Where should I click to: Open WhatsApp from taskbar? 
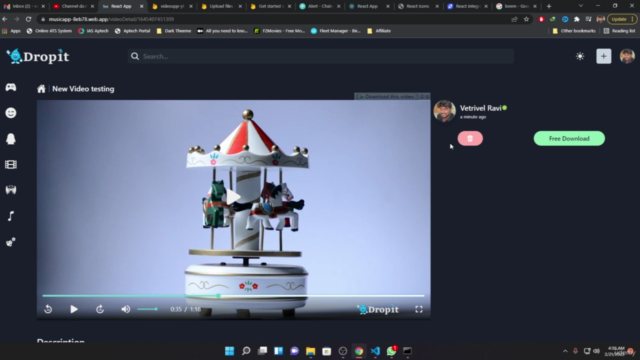[391, 351]
